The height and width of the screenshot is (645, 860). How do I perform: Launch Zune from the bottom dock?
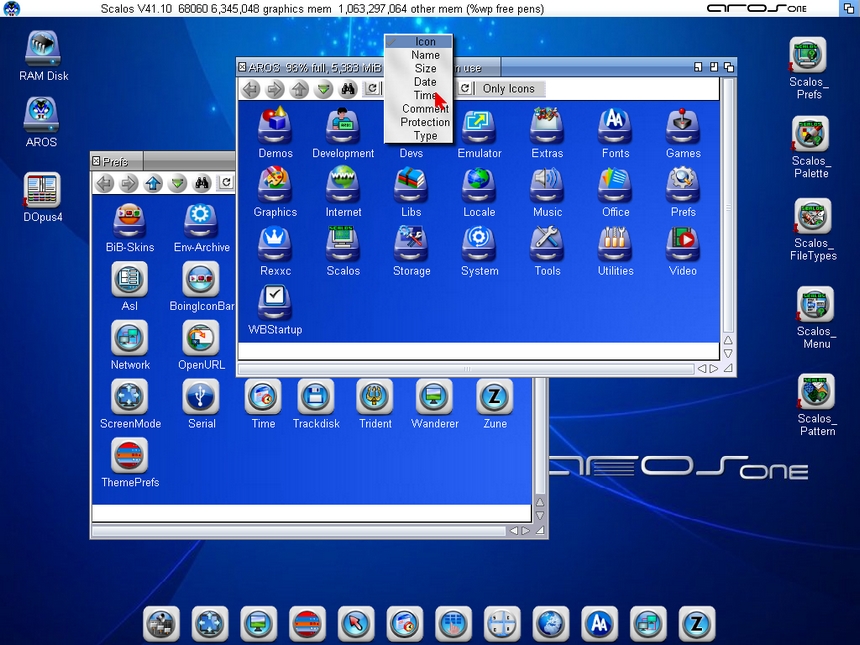(697, 624)
